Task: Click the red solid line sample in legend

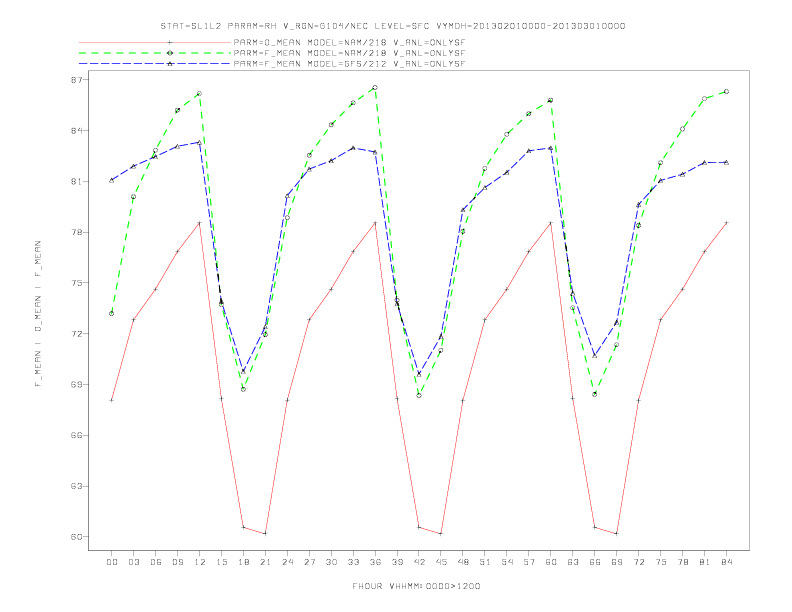Action: 155,42
